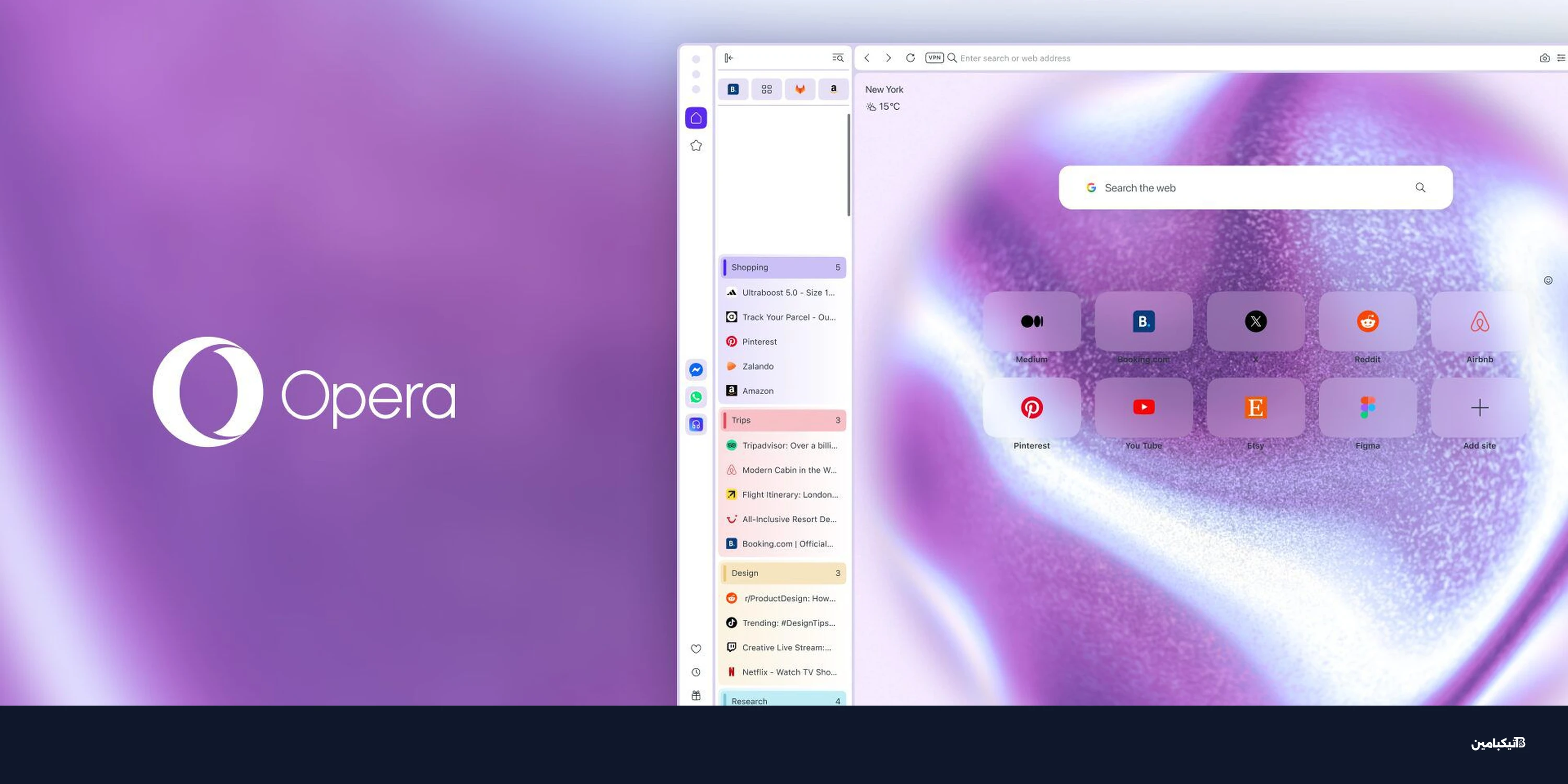Image resolution: width=1568 pixels, height=784 pixels.
Task: Open the history clock icon
Action: [696, 672]
